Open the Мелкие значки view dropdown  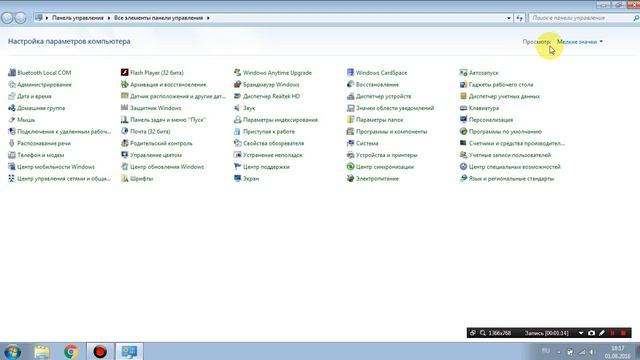pos(580,42)
